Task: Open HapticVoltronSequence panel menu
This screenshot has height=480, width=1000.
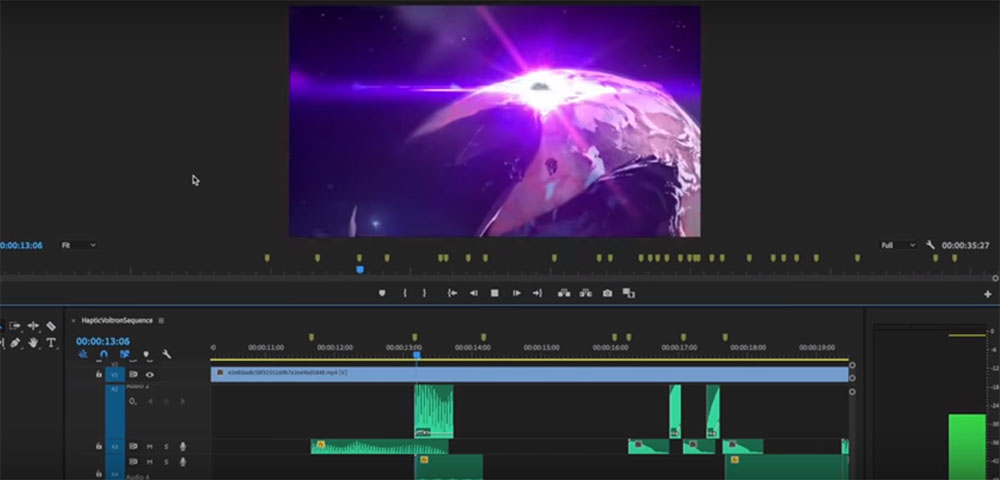Action: pos(161,321)
